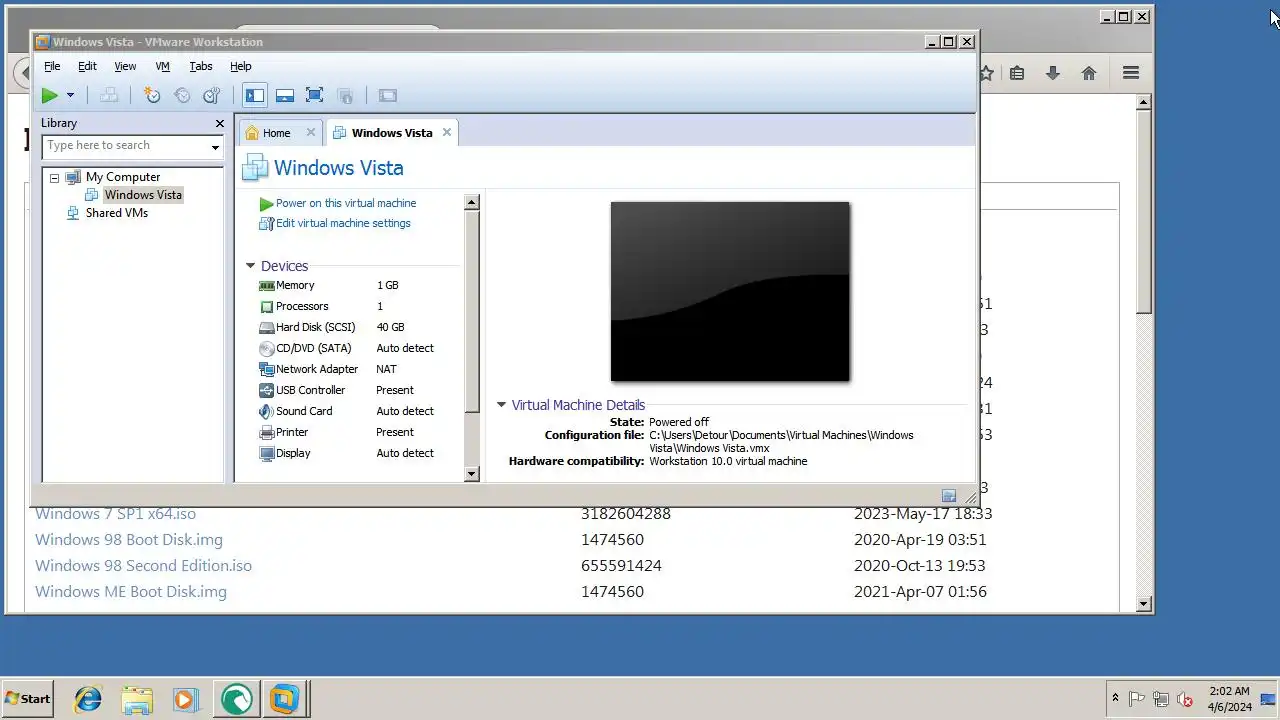Close the Home tab

click(x=311, y=132)
